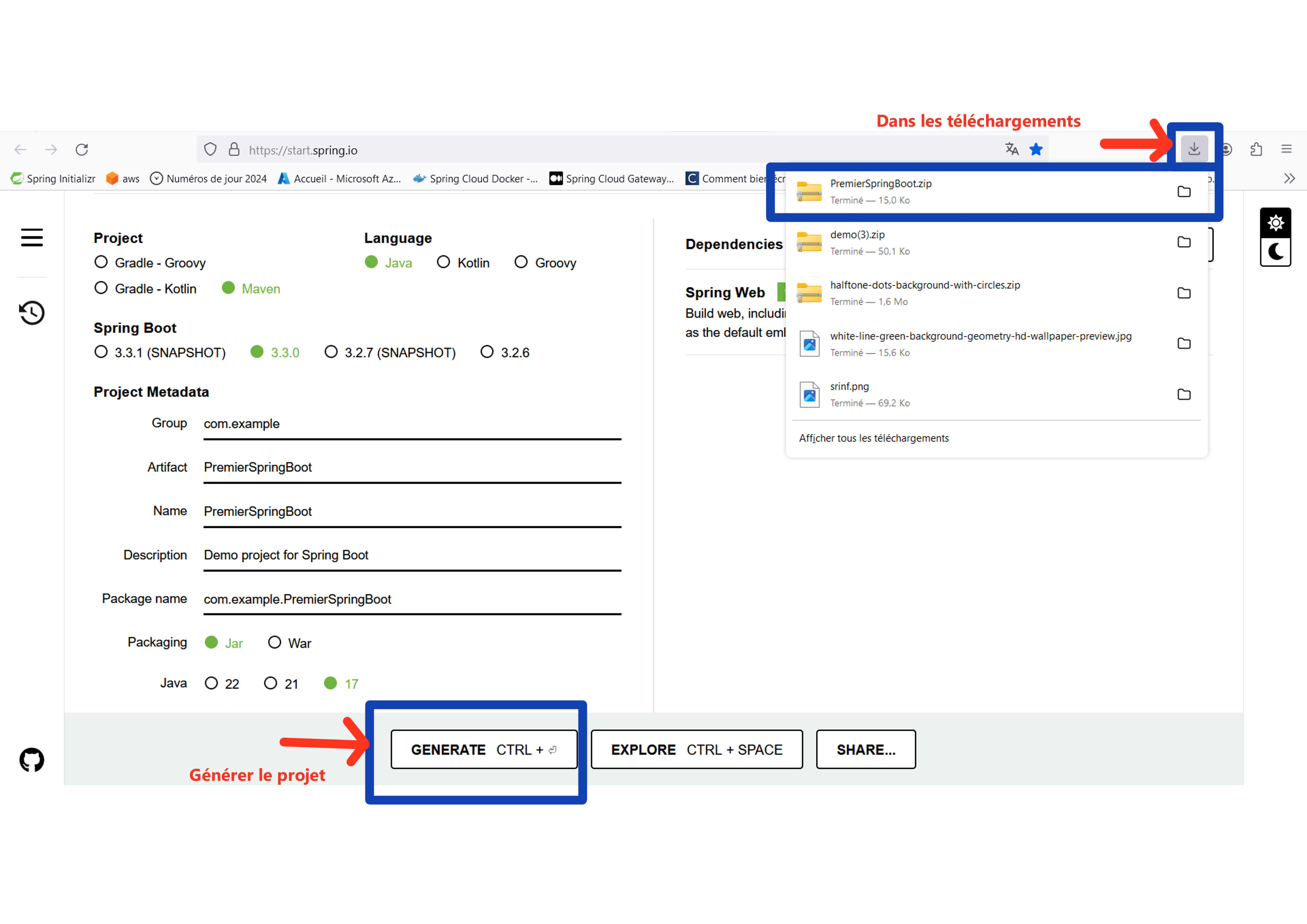Switch to dark theme with moon icon
Image resolution: width=1307 pixels, height=924 pixels.
pyautogui.click(x=1276, y=252)
